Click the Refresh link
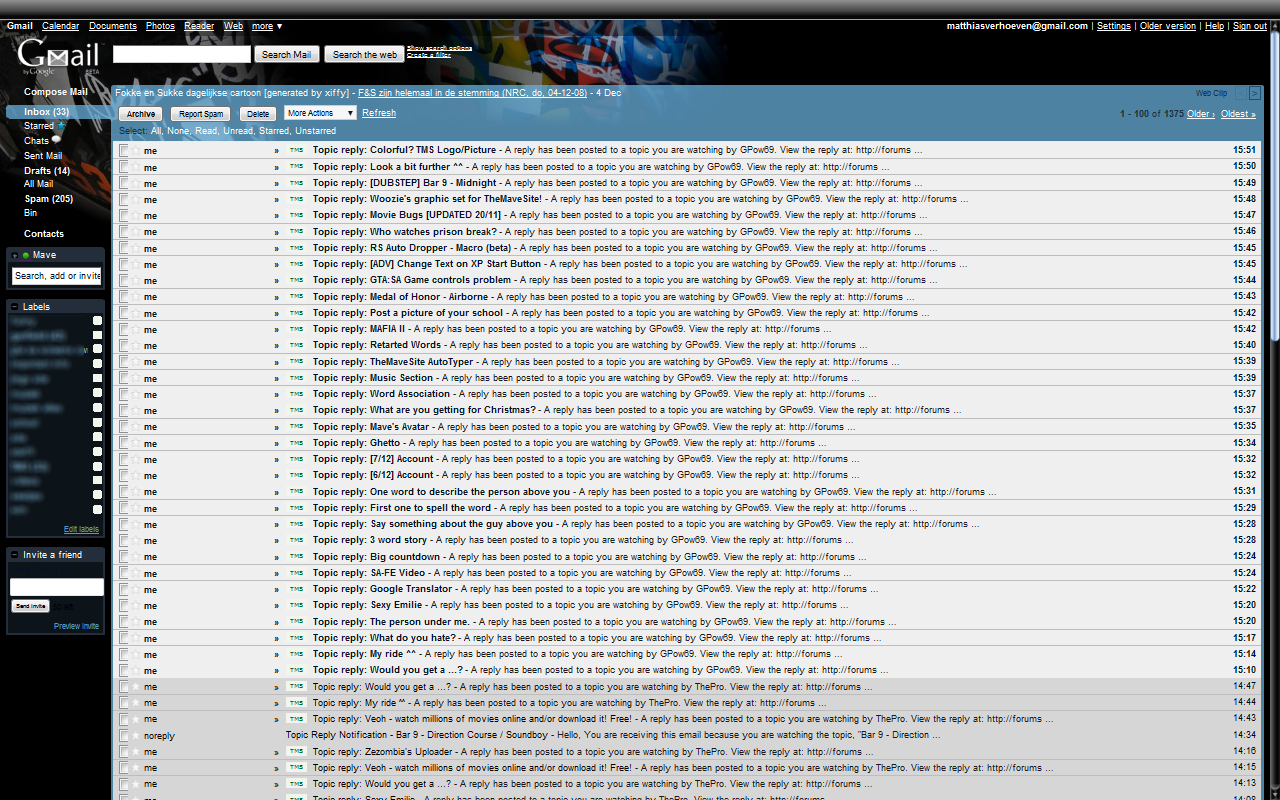1280x800 pixels. [379, 113]
